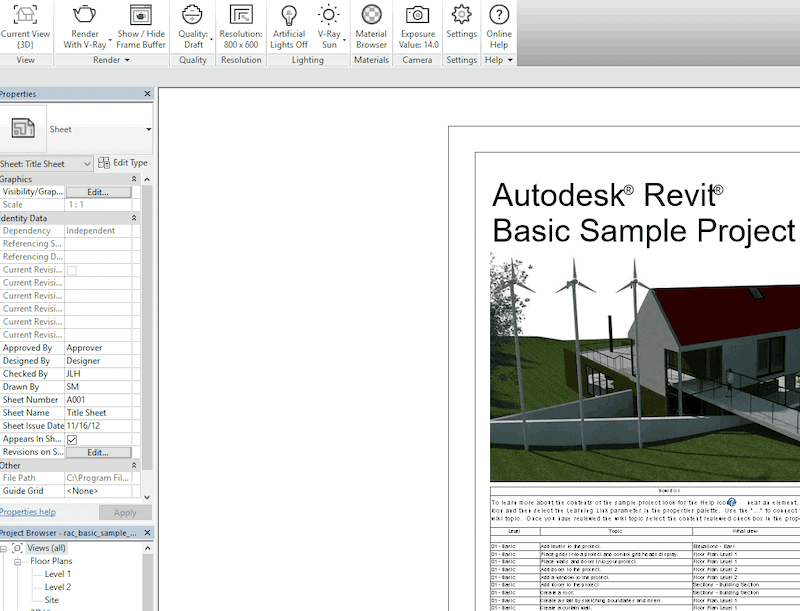
Task: Select the Site floor plan
Action: tap(52, 600)
